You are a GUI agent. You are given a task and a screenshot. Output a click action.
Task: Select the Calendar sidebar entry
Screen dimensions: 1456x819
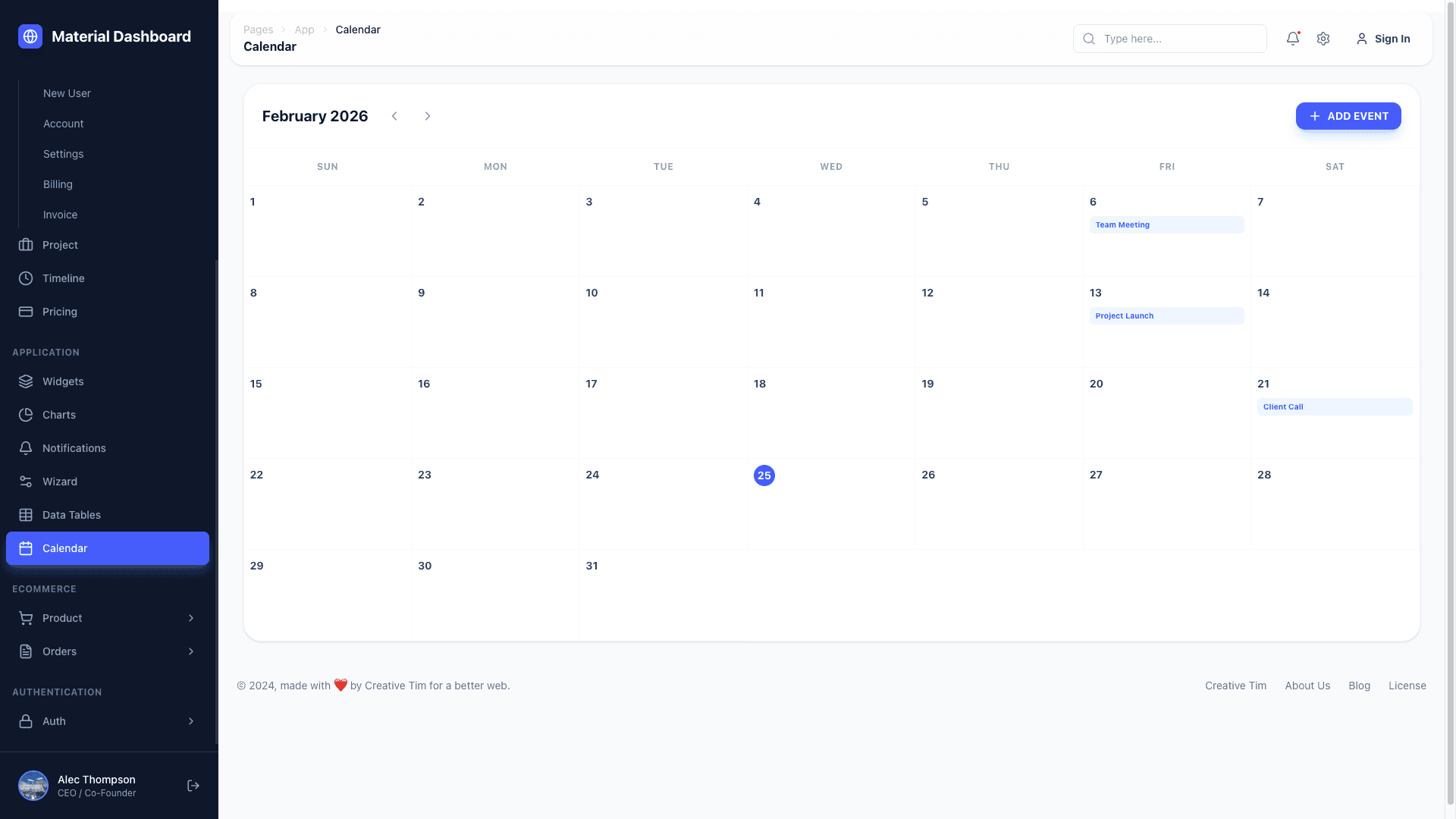coord(106,548)
